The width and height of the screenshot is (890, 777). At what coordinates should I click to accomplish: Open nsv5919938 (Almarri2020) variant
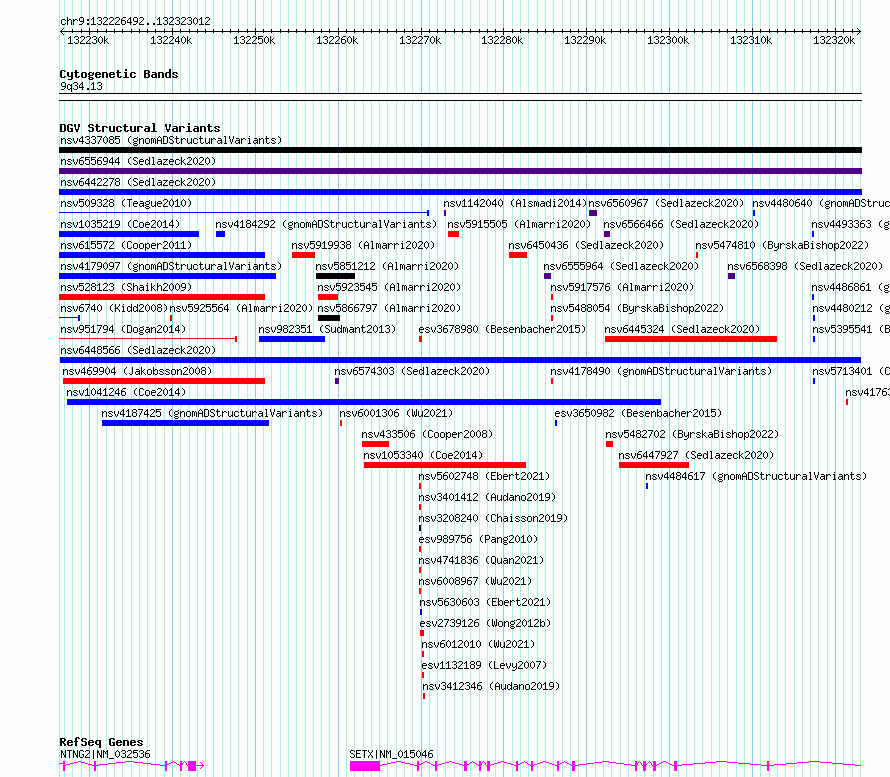[363, 245]
